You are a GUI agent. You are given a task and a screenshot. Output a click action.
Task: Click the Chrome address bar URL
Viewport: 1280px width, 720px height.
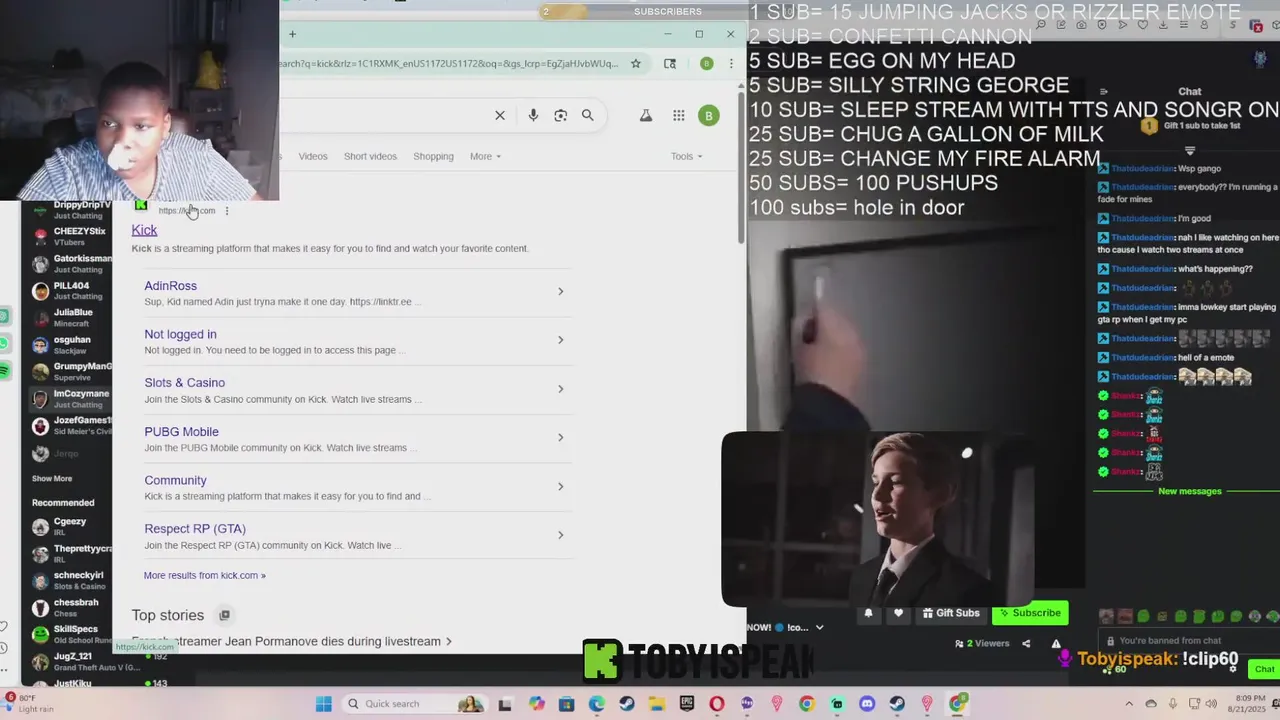click(x=450, y=63)
